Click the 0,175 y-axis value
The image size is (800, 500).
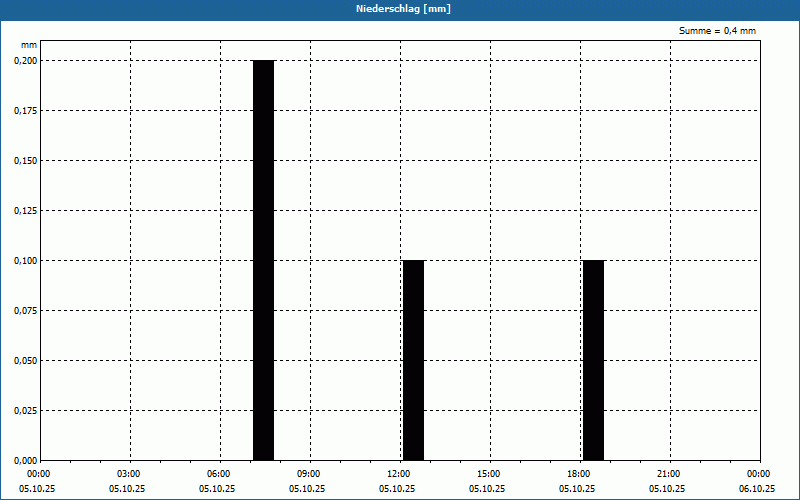point(26,111)
